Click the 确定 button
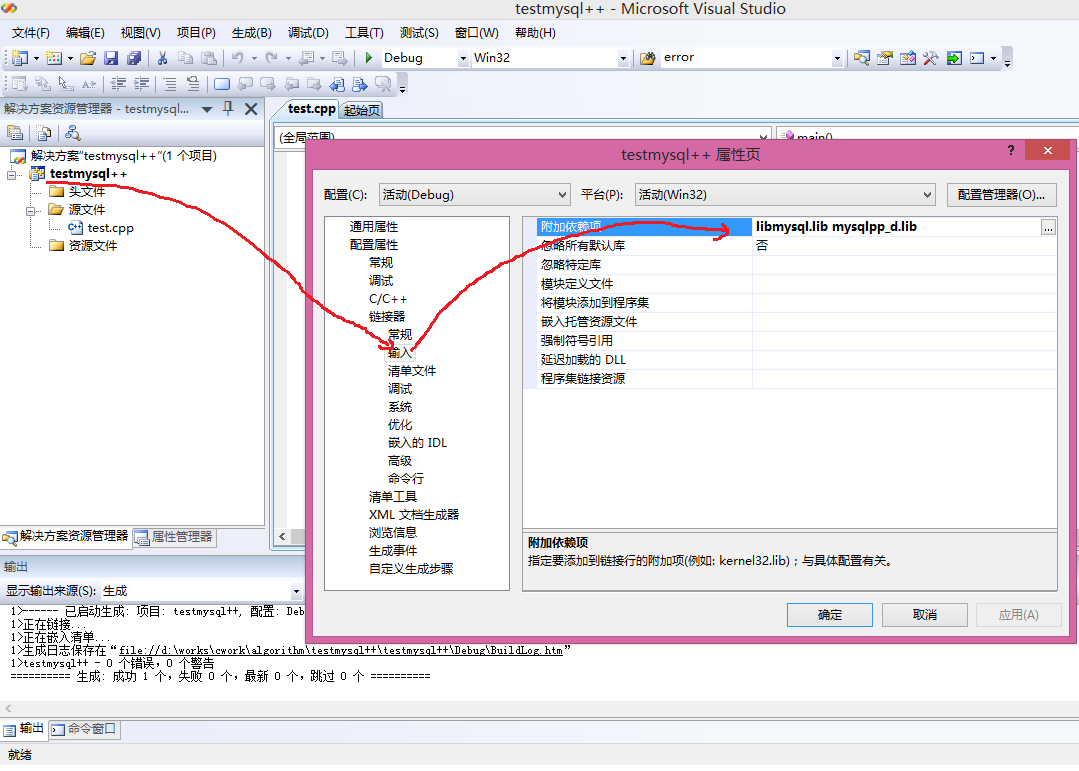Viewport: 1079px width, 771px height. click(829, 615)
